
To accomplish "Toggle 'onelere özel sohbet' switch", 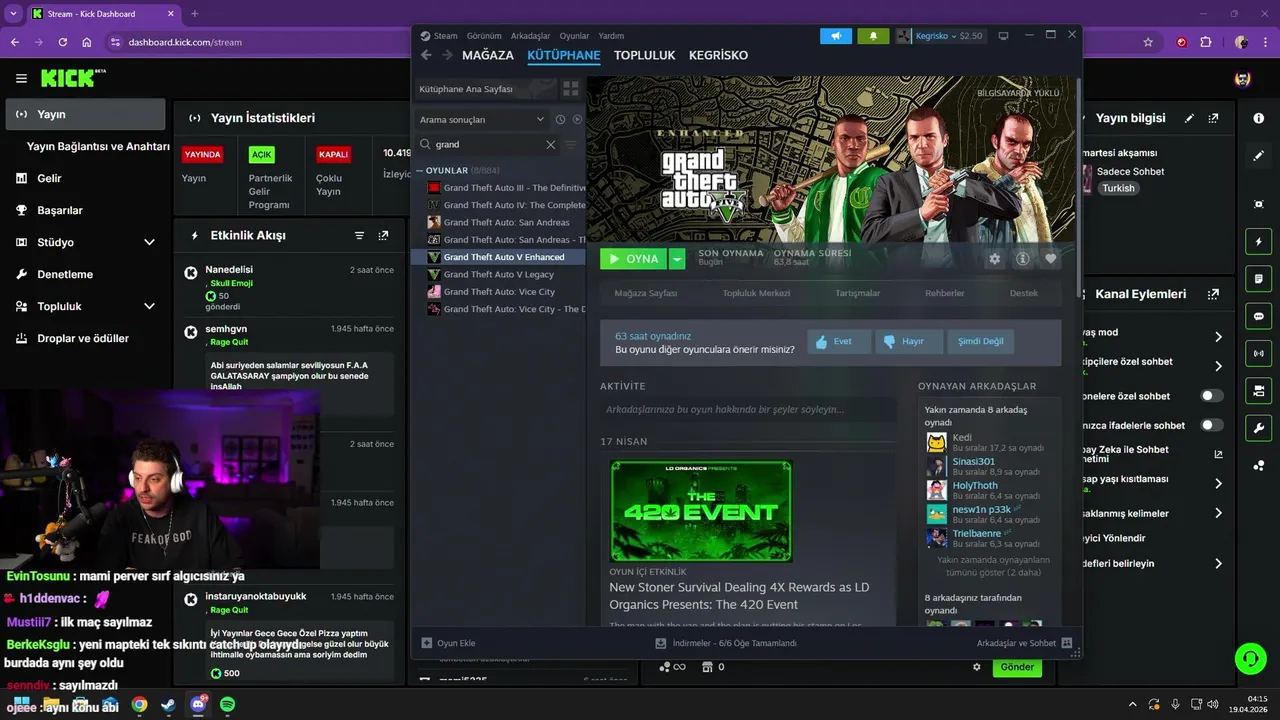I will 1212,396.
